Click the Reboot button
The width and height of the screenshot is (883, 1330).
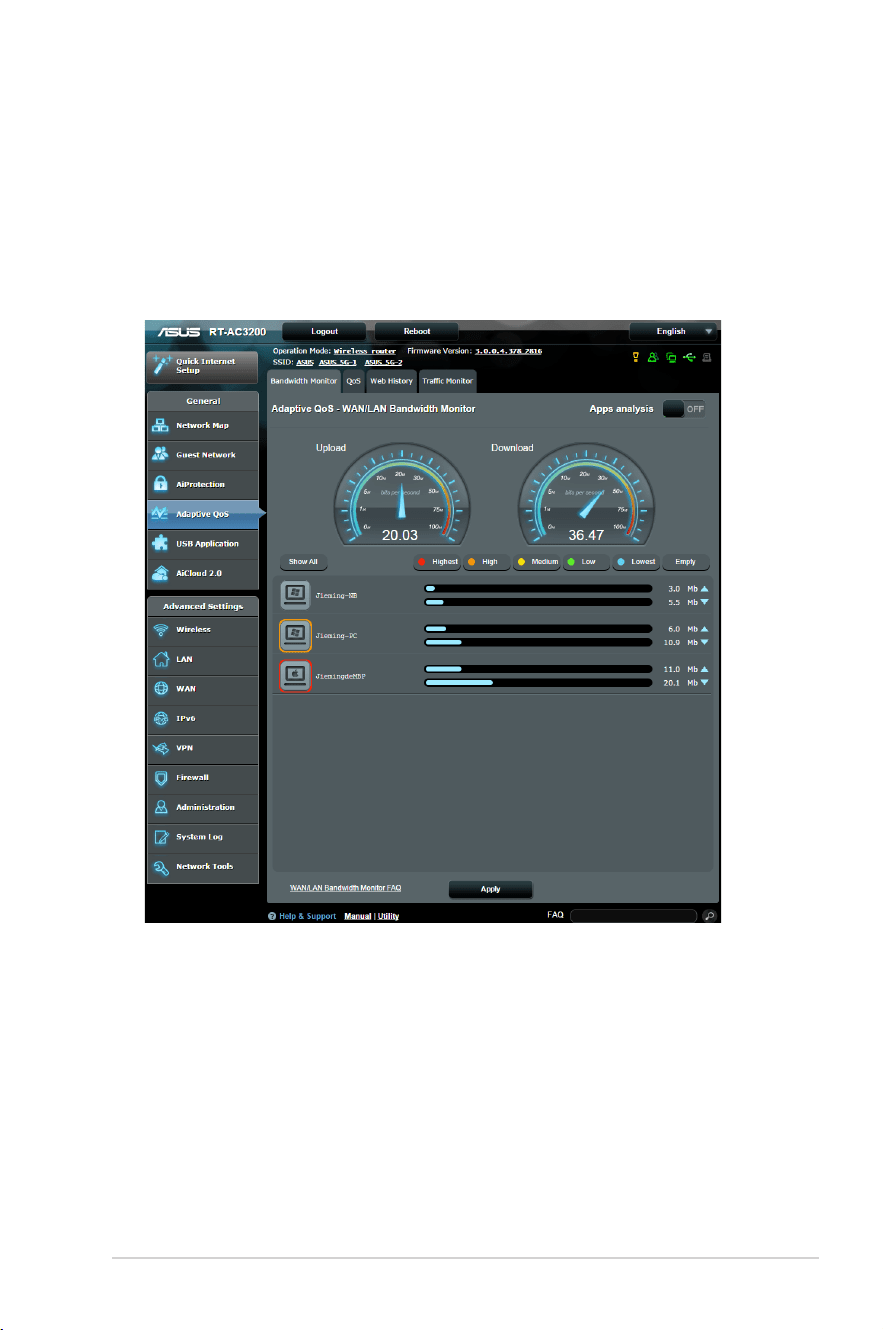(x=417, y=331)
